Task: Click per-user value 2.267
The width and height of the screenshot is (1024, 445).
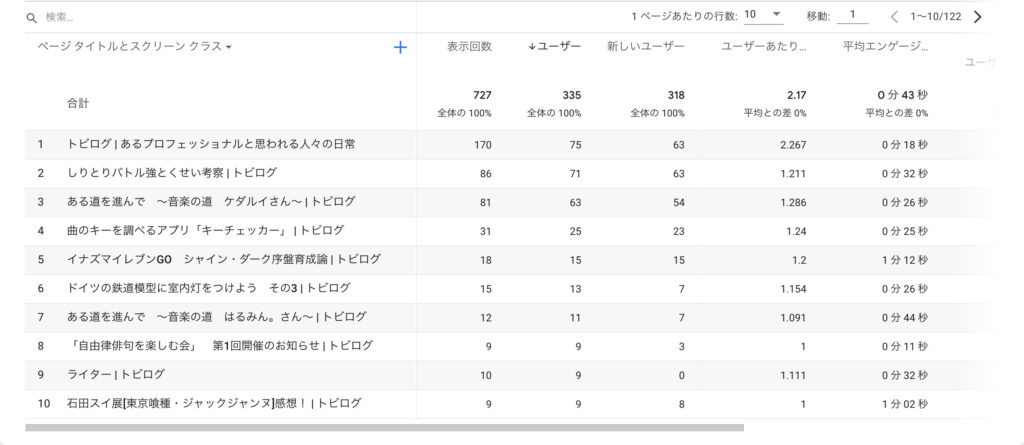Action: coord(793,145)
